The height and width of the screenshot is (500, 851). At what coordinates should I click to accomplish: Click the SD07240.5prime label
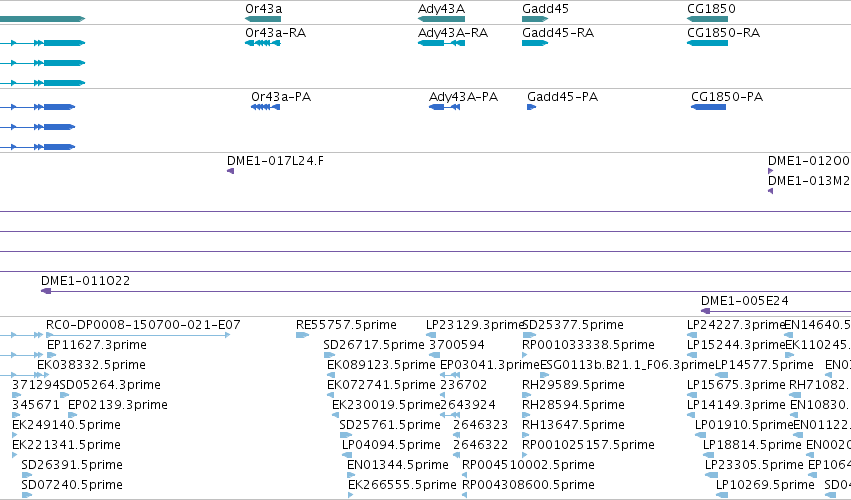[72, 485]
